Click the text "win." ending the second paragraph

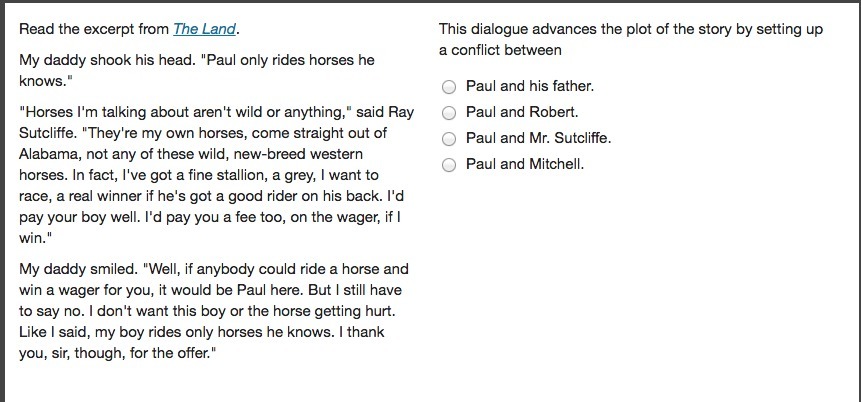coord(31,238)
